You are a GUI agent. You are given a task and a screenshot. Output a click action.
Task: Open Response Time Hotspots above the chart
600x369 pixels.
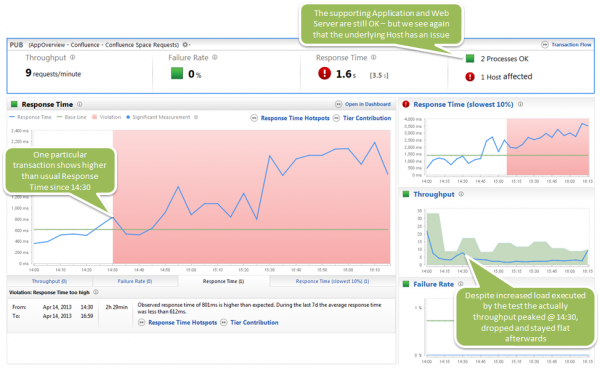[x=295, y=118]
